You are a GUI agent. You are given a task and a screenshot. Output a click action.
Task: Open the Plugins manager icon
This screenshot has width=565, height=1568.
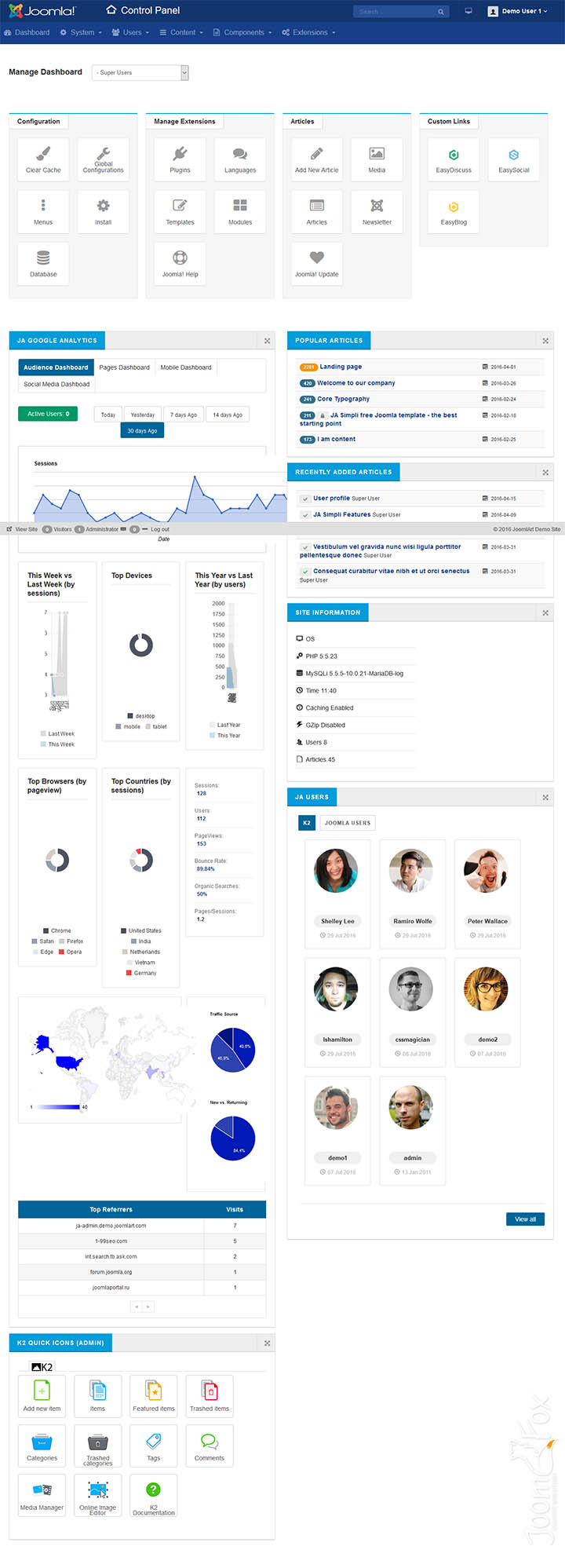[180, 159]
